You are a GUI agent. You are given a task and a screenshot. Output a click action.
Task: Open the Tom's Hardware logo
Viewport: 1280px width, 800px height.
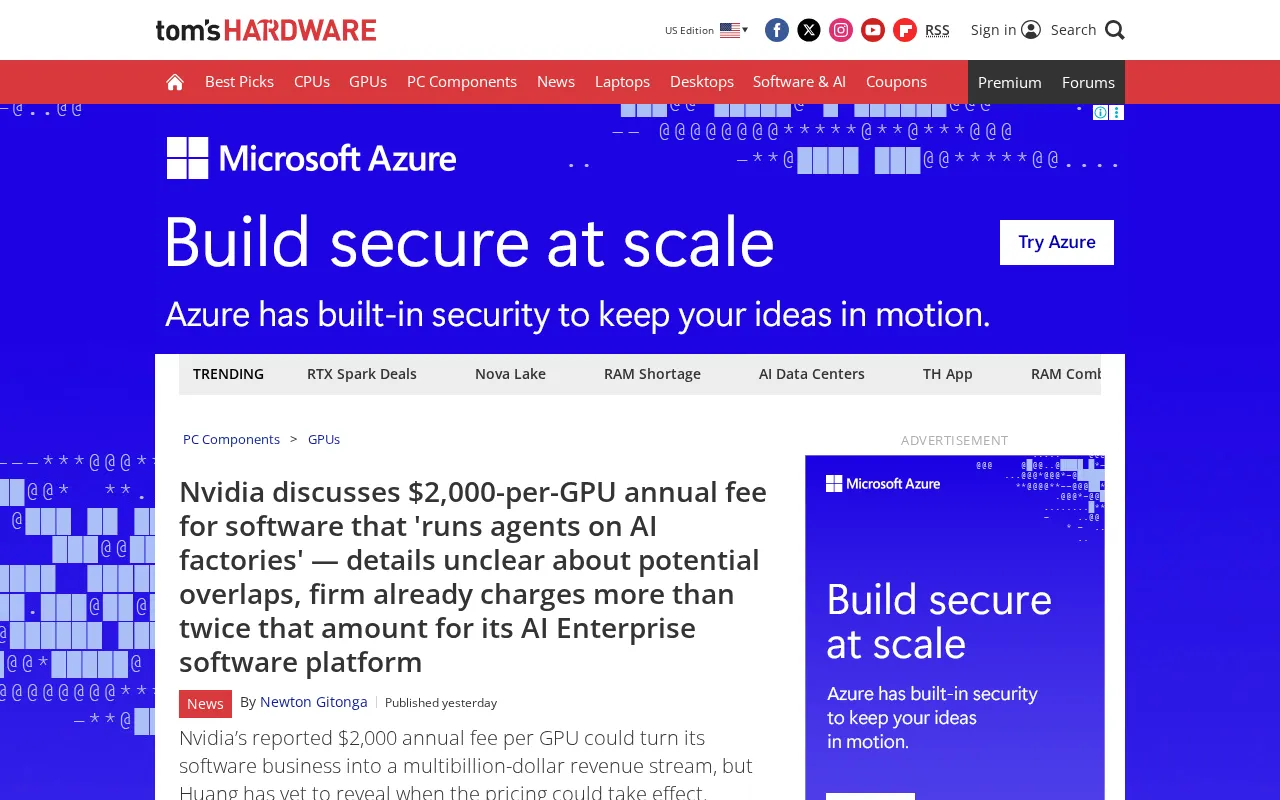pos(266,30)
